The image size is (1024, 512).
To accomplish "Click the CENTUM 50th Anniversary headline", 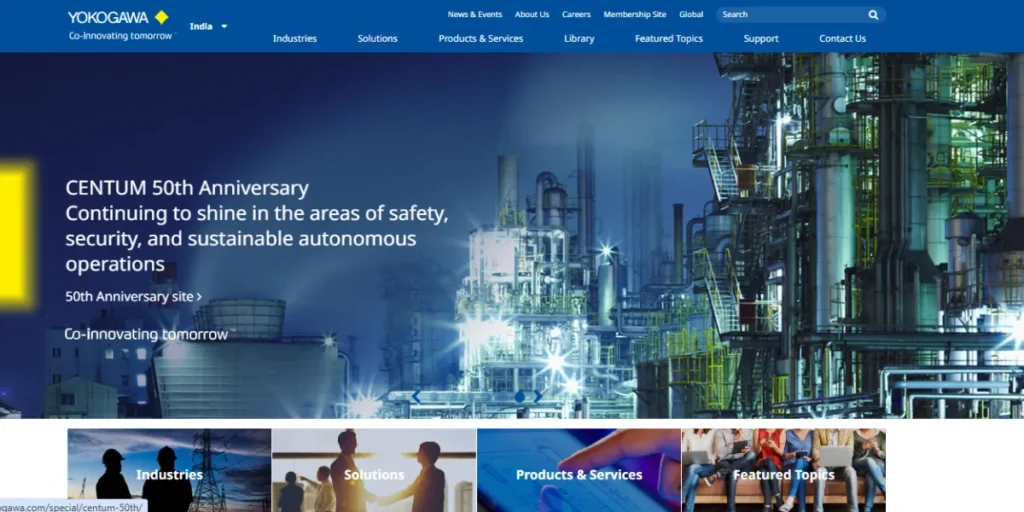I will [x=187, y=188].
